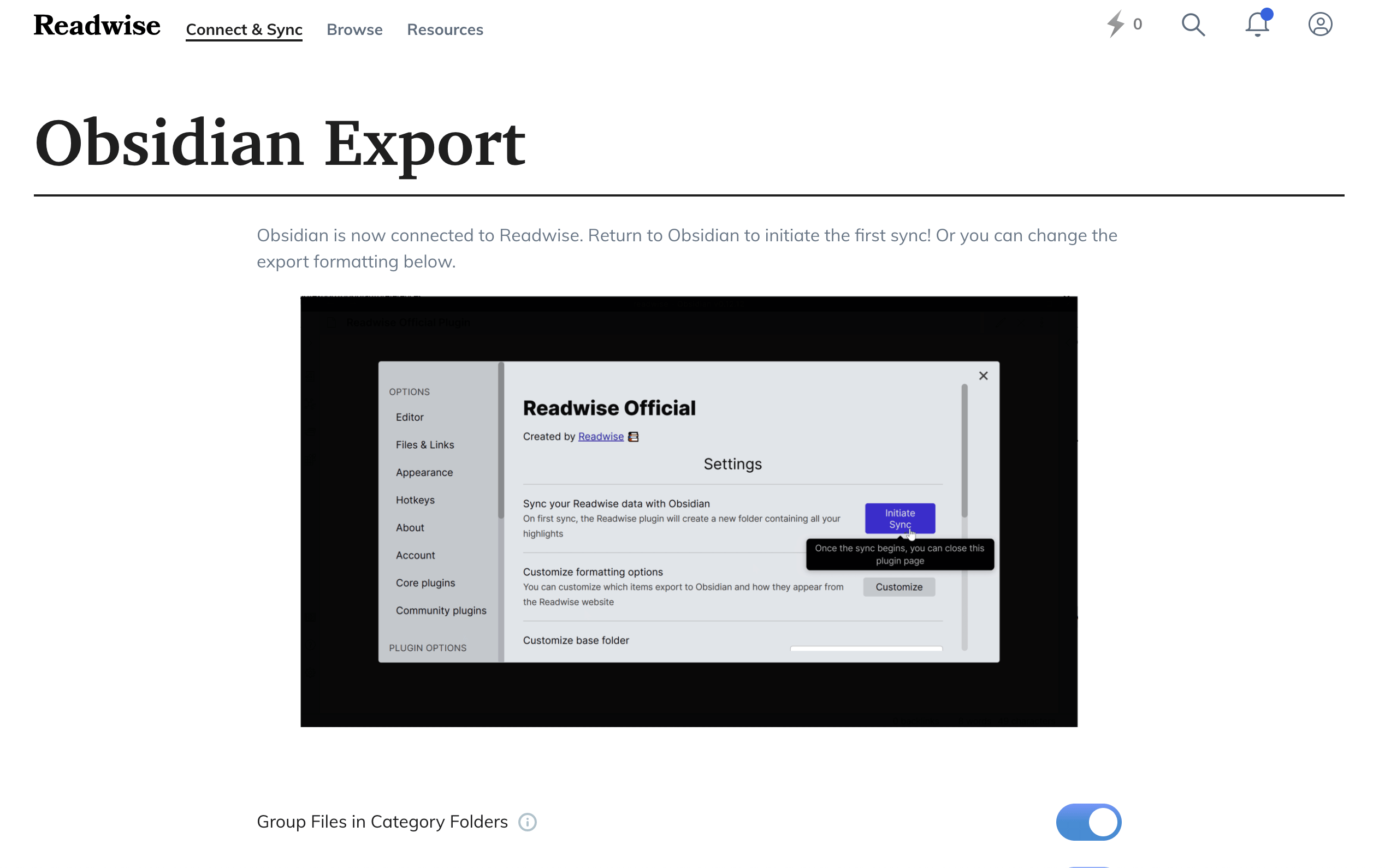This screenshot has width=1385, height=868.
Task: Open search with the magnifying glass icon
Action: pos(1193,25)
